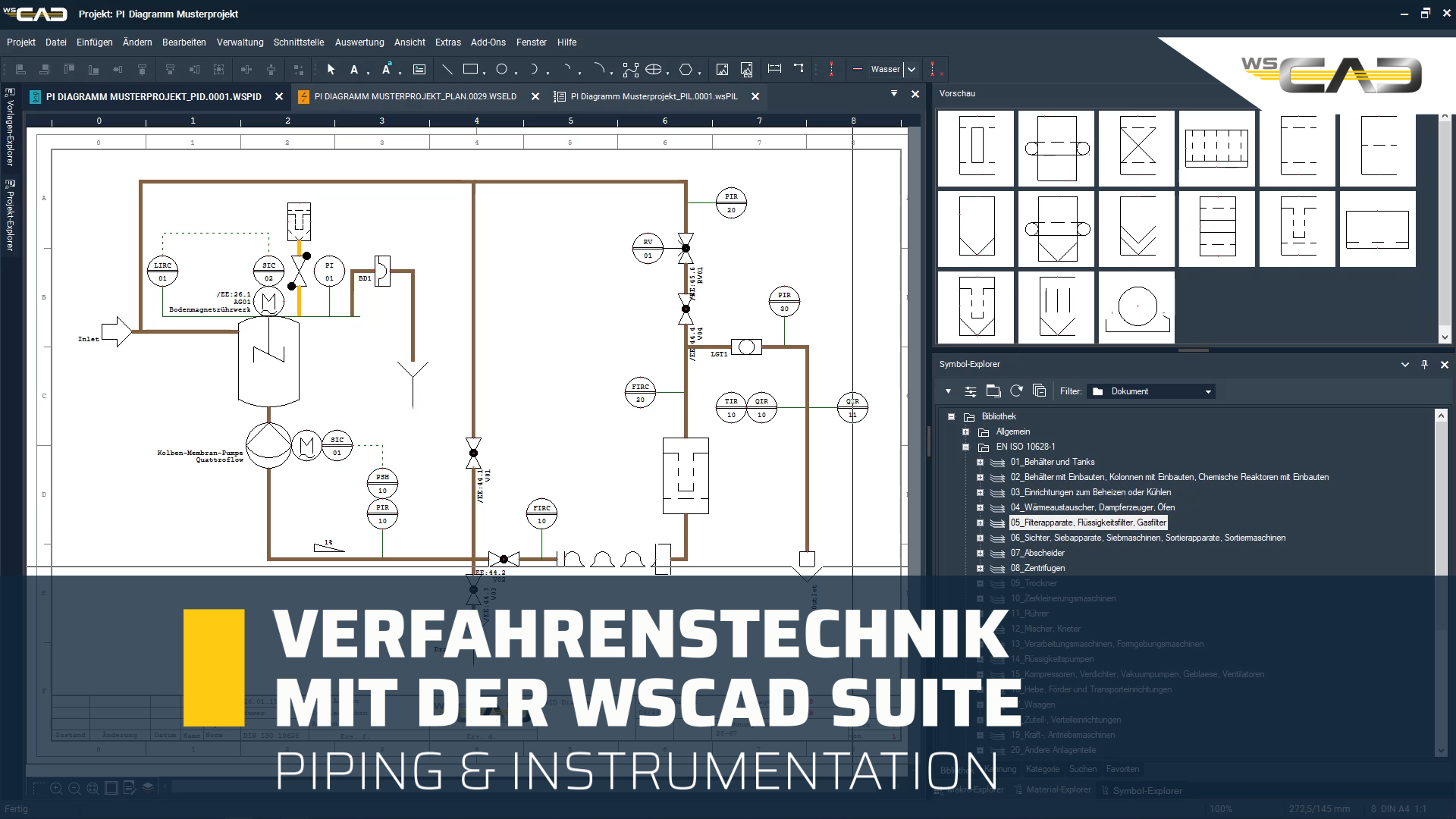Viewport: 1456px width, 819px height.
Task: Open the Wasser line type dropdown
Action: click(x=911, y=69)
